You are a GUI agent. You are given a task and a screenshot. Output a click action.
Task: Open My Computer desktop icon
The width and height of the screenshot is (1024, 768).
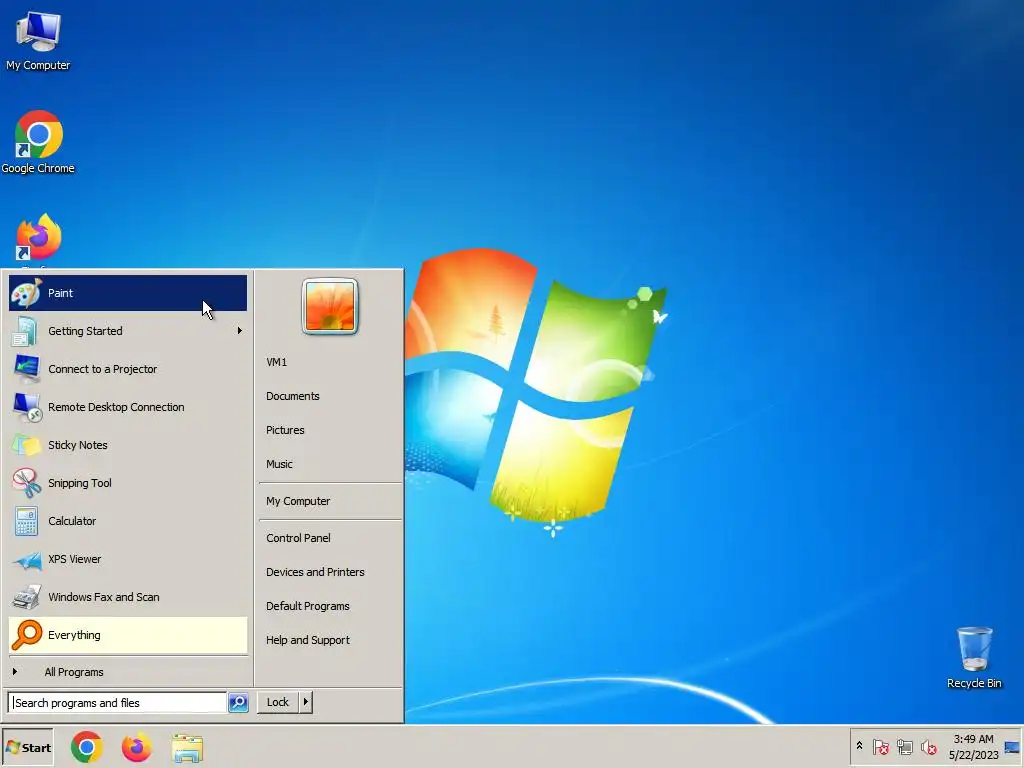pyautogui.click(x=38, y=40)
